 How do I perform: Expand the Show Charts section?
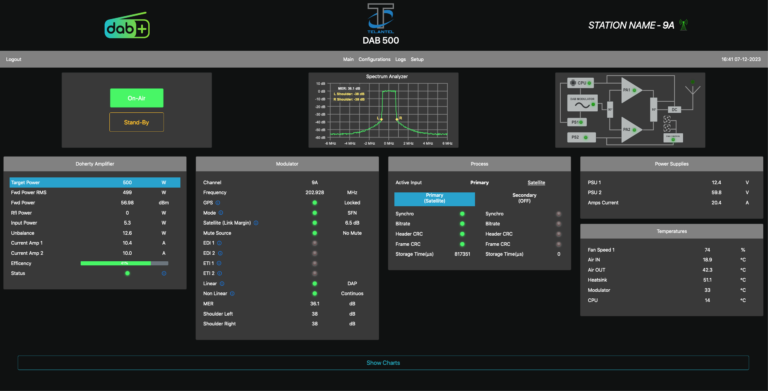[x=383, y=363]
